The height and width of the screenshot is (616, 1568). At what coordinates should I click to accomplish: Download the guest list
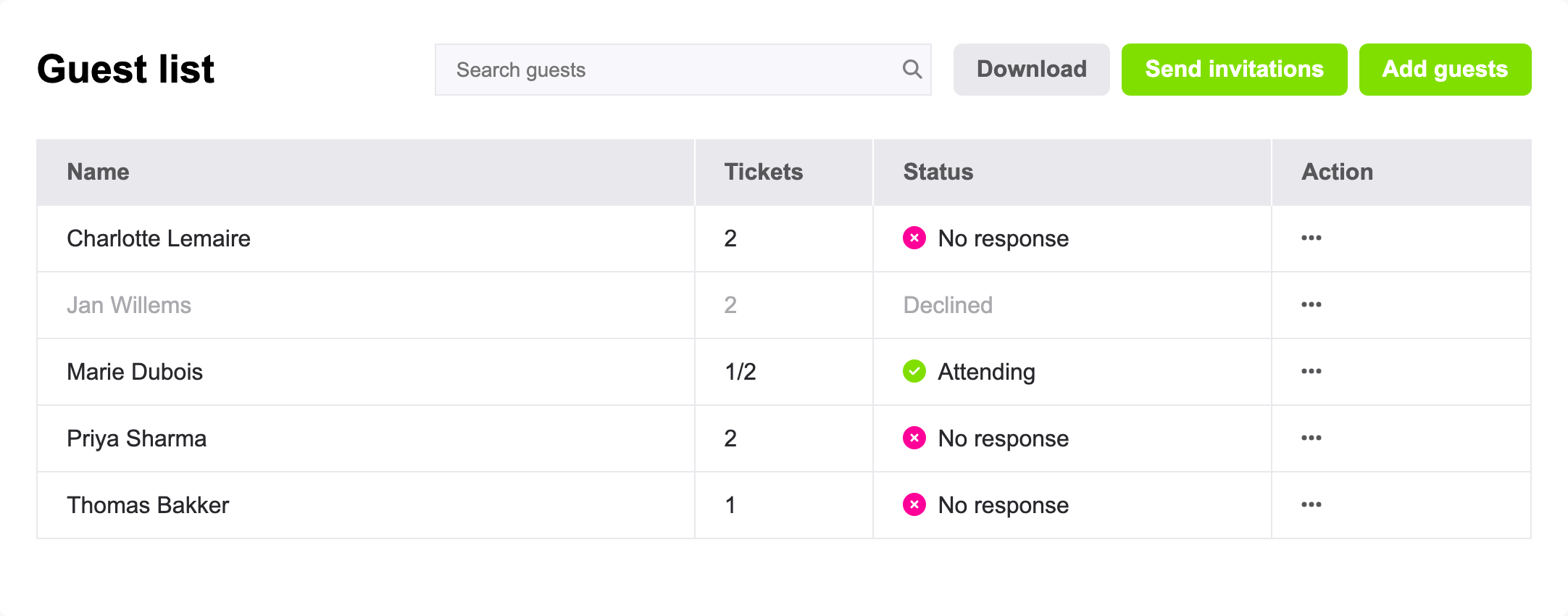pyautogui.click(x=1031, y=70)
